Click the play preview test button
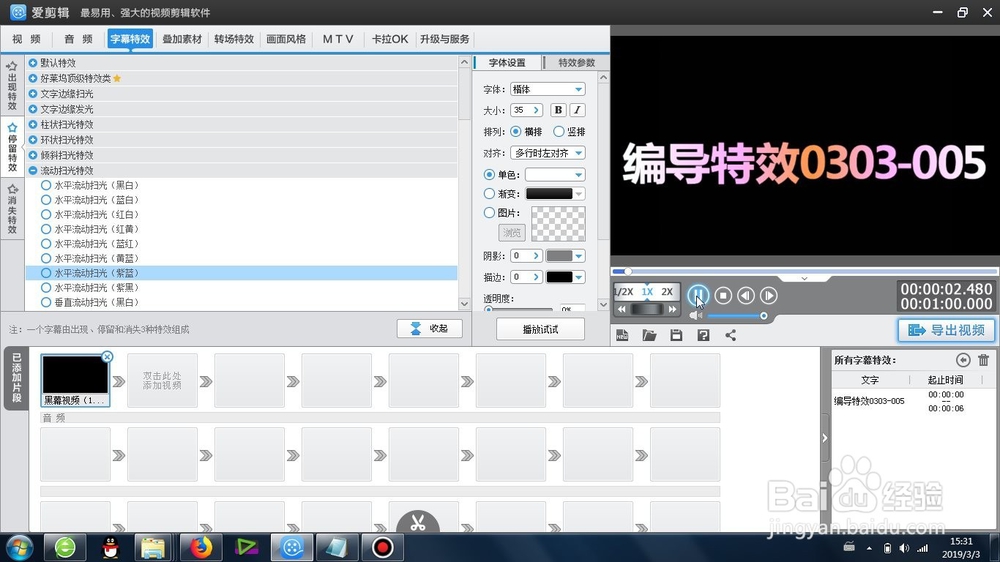This screenshot has height=562, width=1000. point(540,329)
